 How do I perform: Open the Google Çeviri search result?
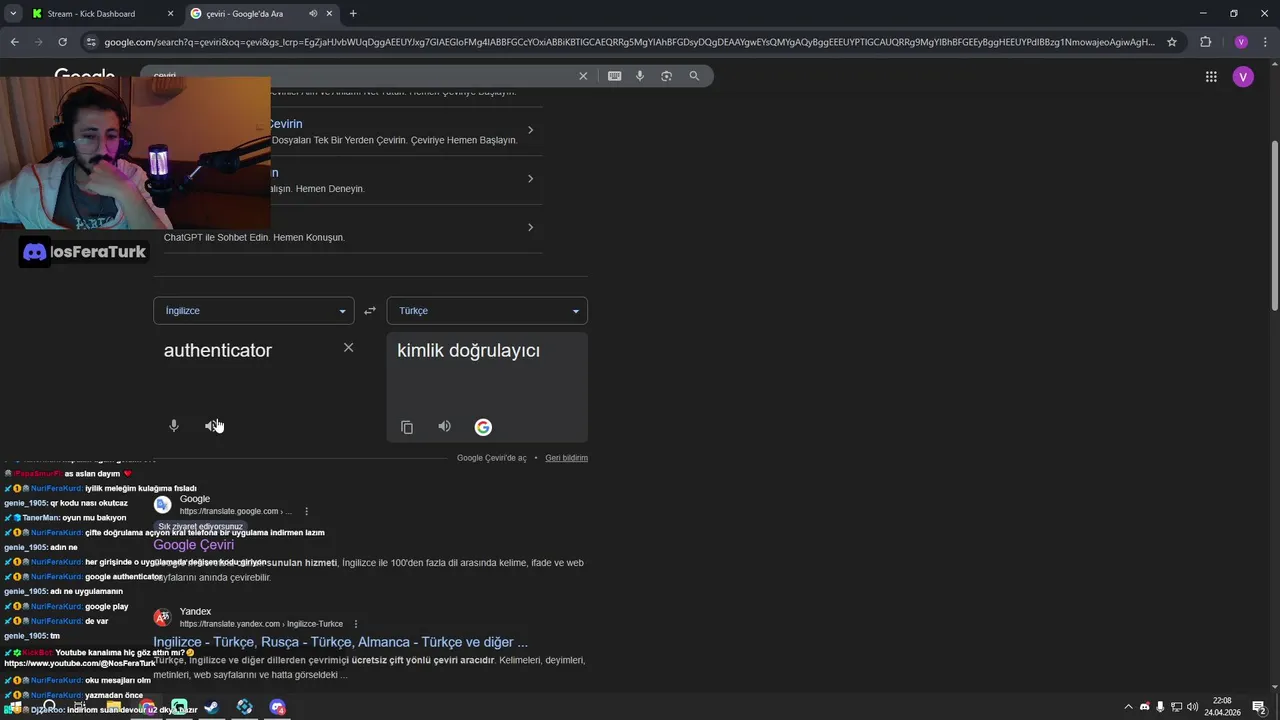[193, 545]
